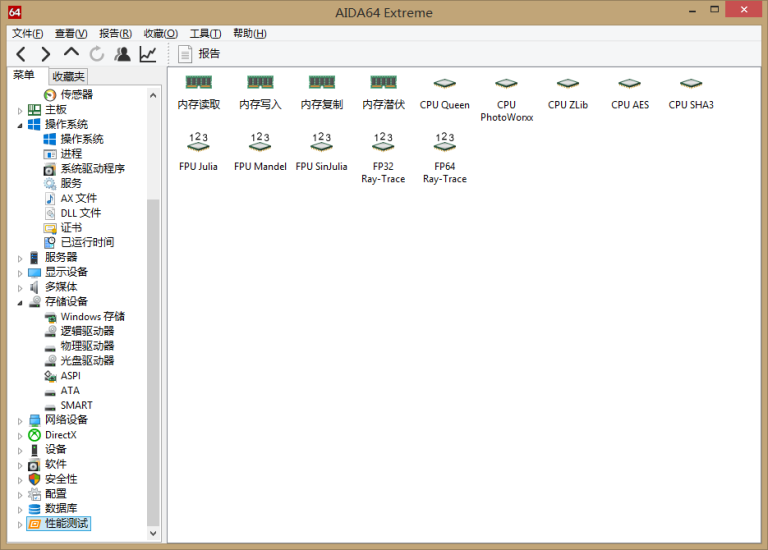Open the 收藏(O) menu
The height and width of the screenshot is (550, 768).
click(161, 33)
